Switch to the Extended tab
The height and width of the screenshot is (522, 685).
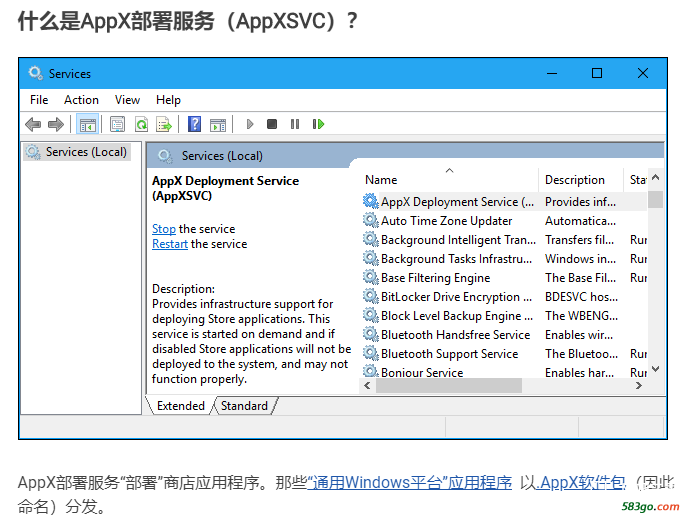pos(180,406)
